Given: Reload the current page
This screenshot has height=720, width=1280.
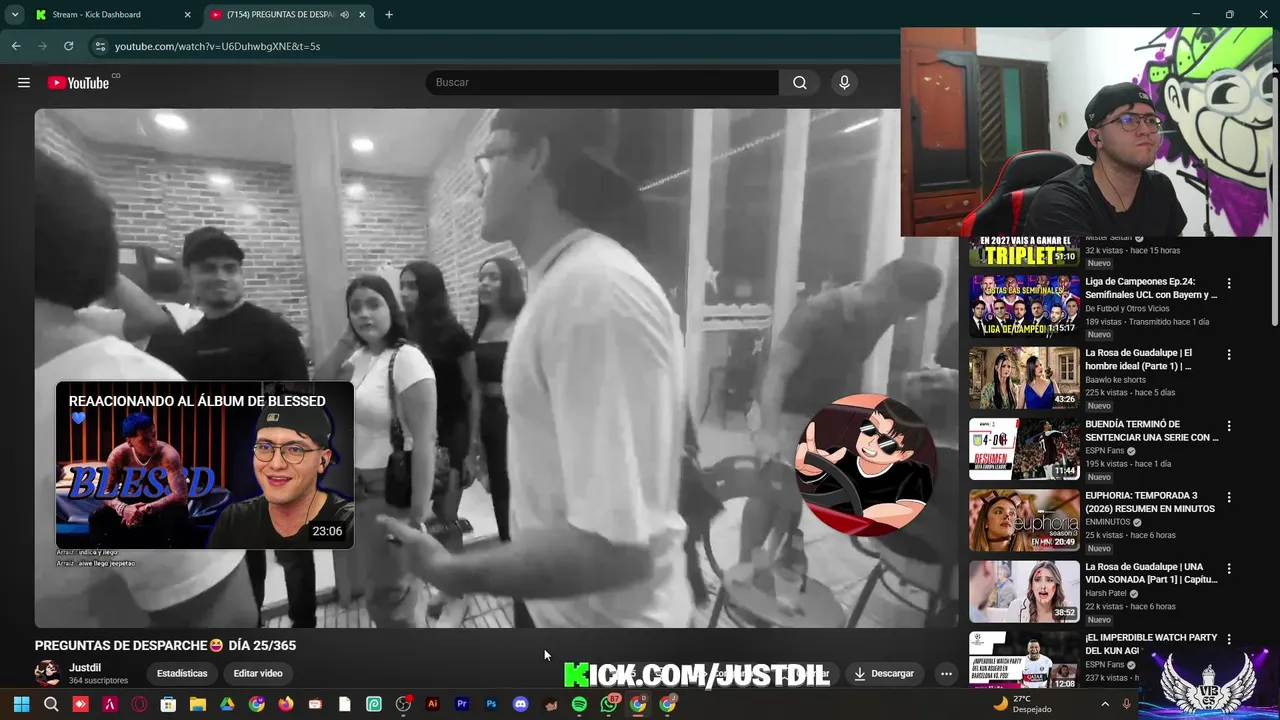Looking at the screenshot, I should [x=68, y=46].
